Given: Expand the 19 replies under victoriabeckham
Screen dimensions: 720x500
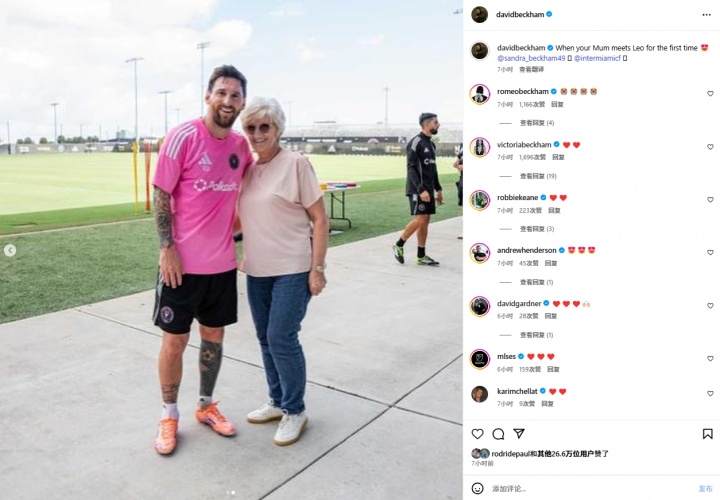Looking at the screenshot, I should pyautogui.click(x=538, y=176).
